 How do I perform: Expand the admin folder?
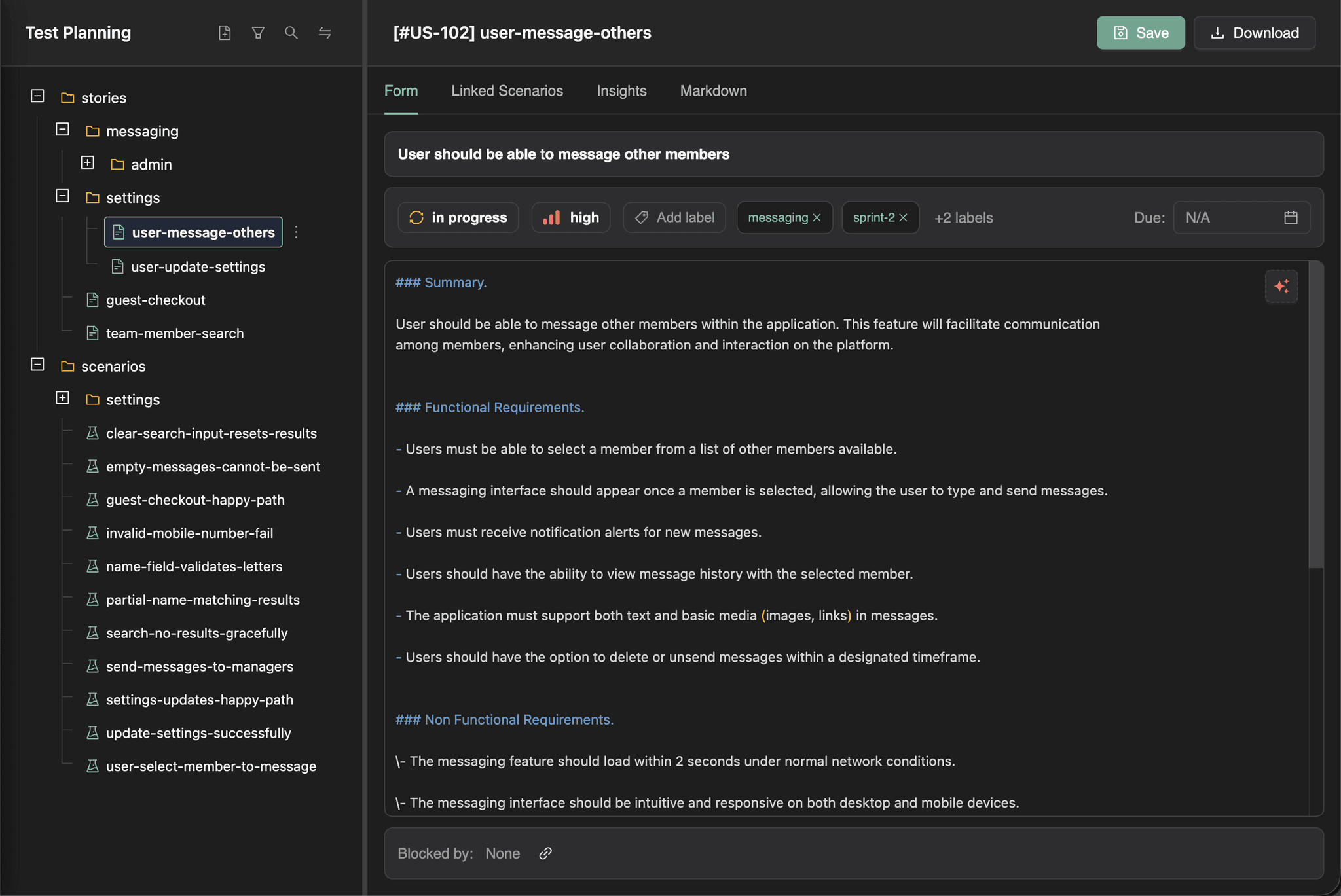[87, 162]
